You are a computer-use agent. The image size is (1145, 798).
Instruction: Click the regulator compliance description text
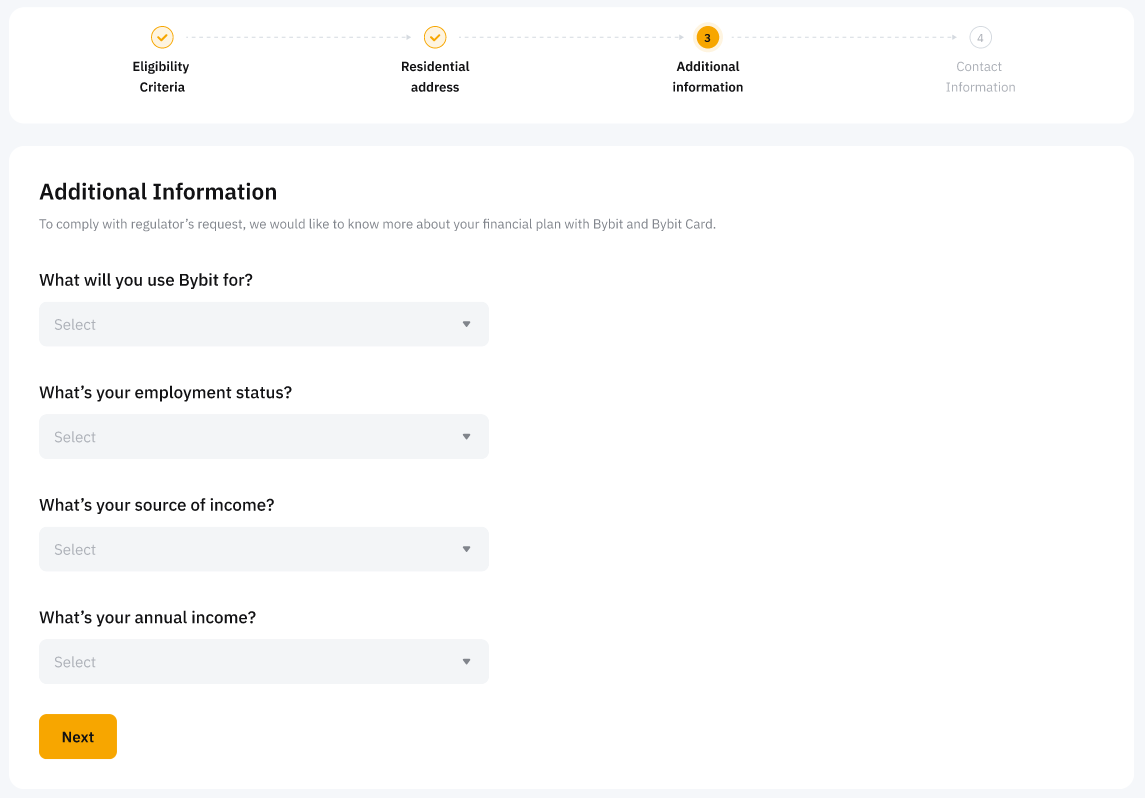click(x=377, y=224)
